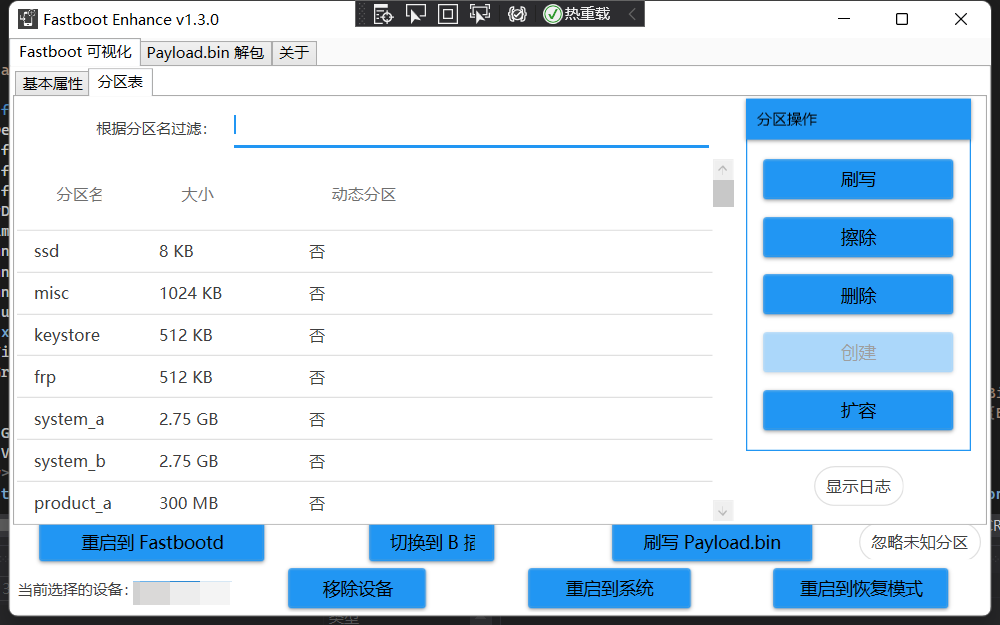Click the 删除 delete button
Image resolution: width=1000 pixels, height=625 pixels.
858,295
